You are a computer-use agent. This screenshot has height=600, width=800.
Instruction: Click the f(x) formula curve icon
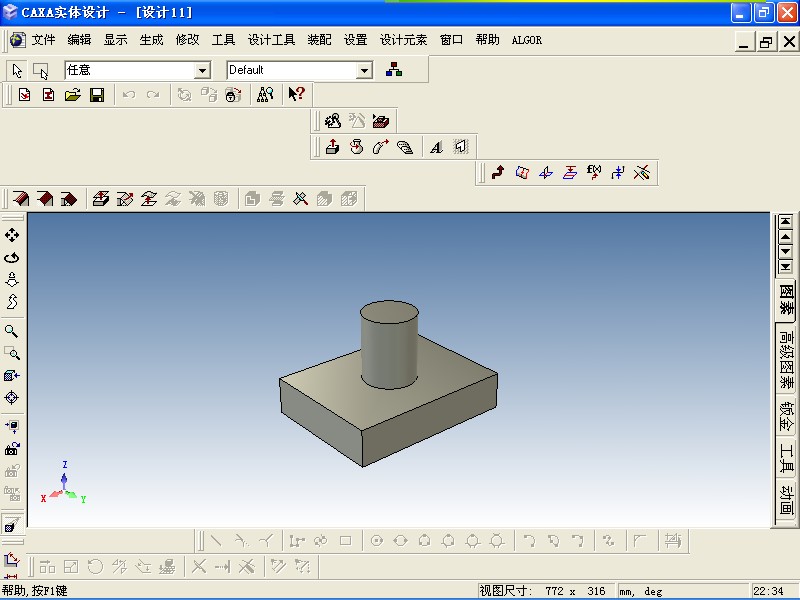point(594,172)
